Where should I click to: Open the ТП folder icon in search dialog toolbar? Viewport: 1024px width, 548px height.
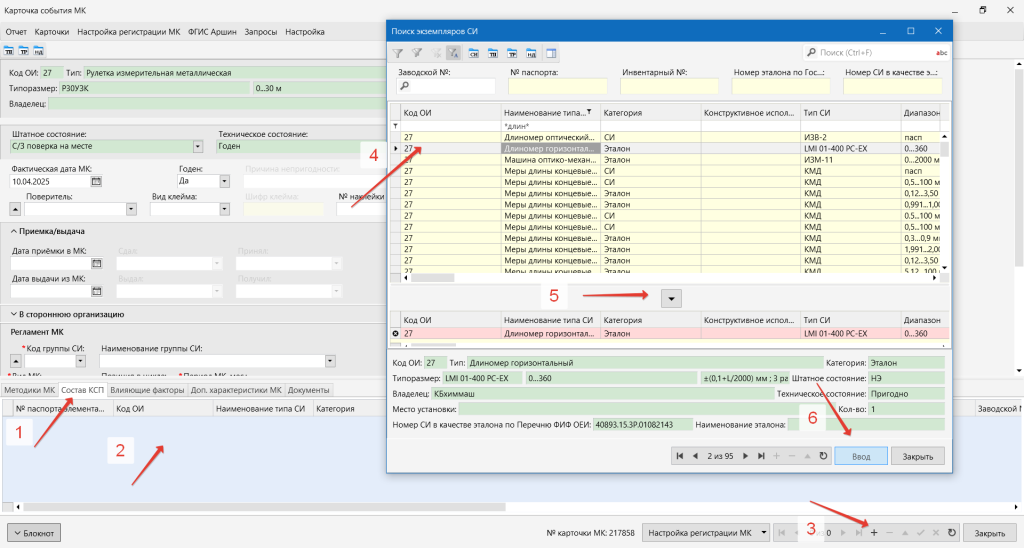(493, 54)
